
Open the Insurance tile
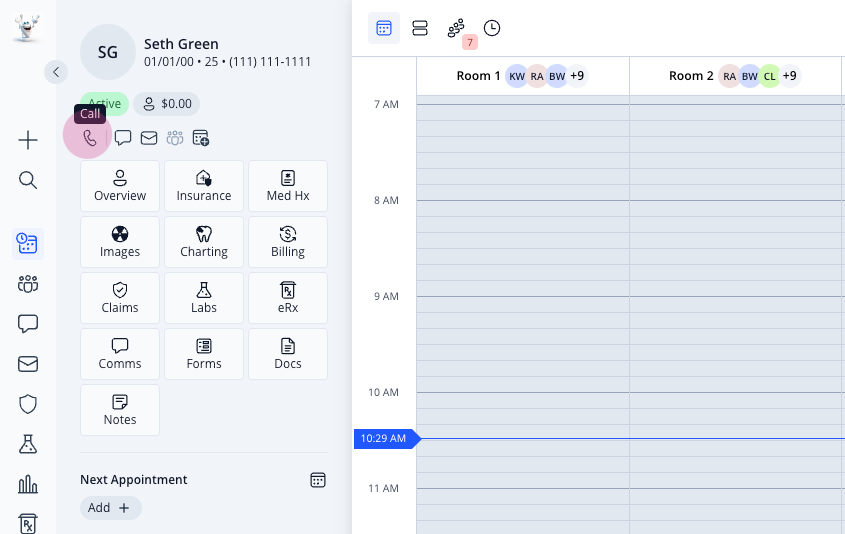pos(204,186)
